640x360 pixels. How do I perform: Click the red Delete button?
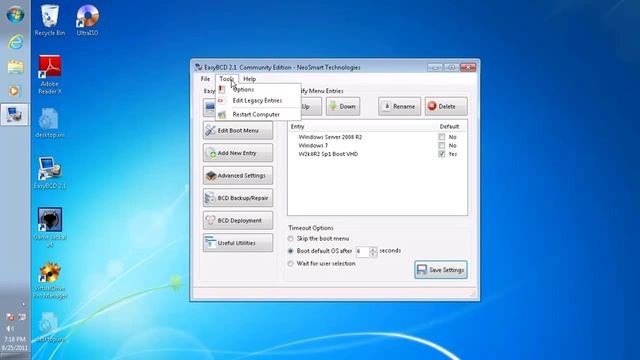[x=446, y=107]
